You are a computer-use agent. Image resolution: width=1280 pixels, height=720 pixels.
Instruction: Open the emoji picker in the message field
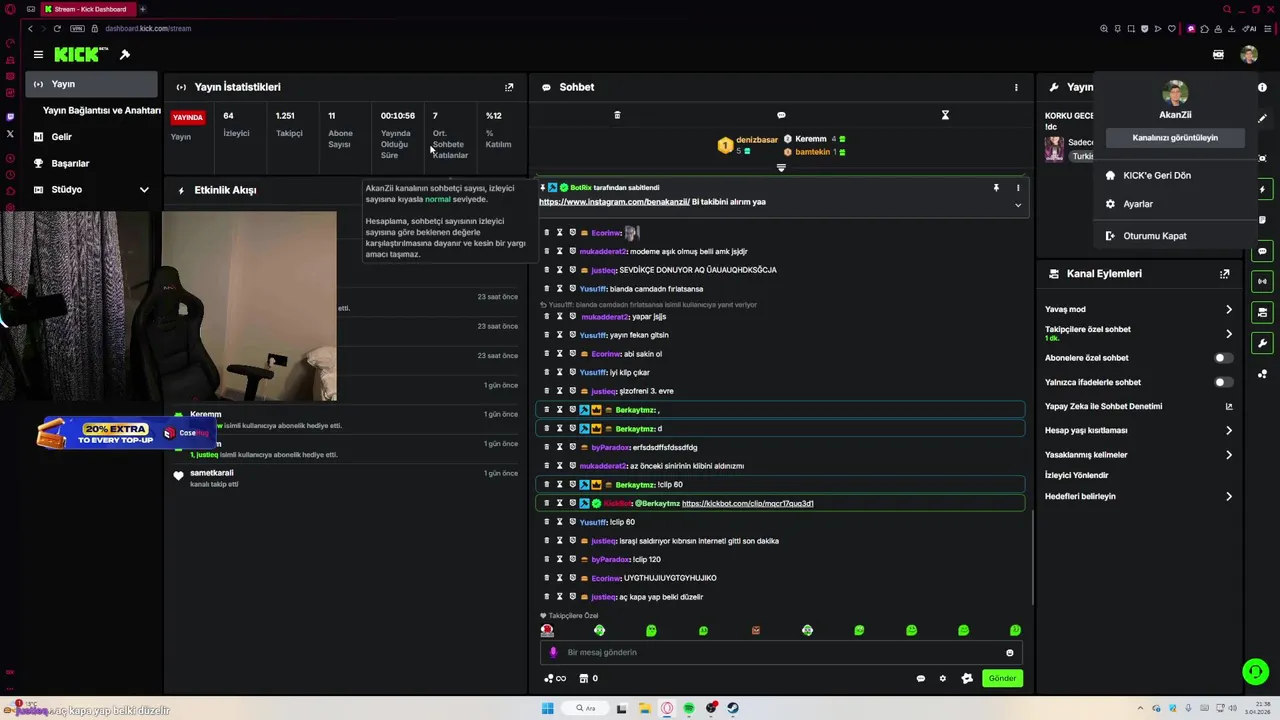click(1009, 652)
